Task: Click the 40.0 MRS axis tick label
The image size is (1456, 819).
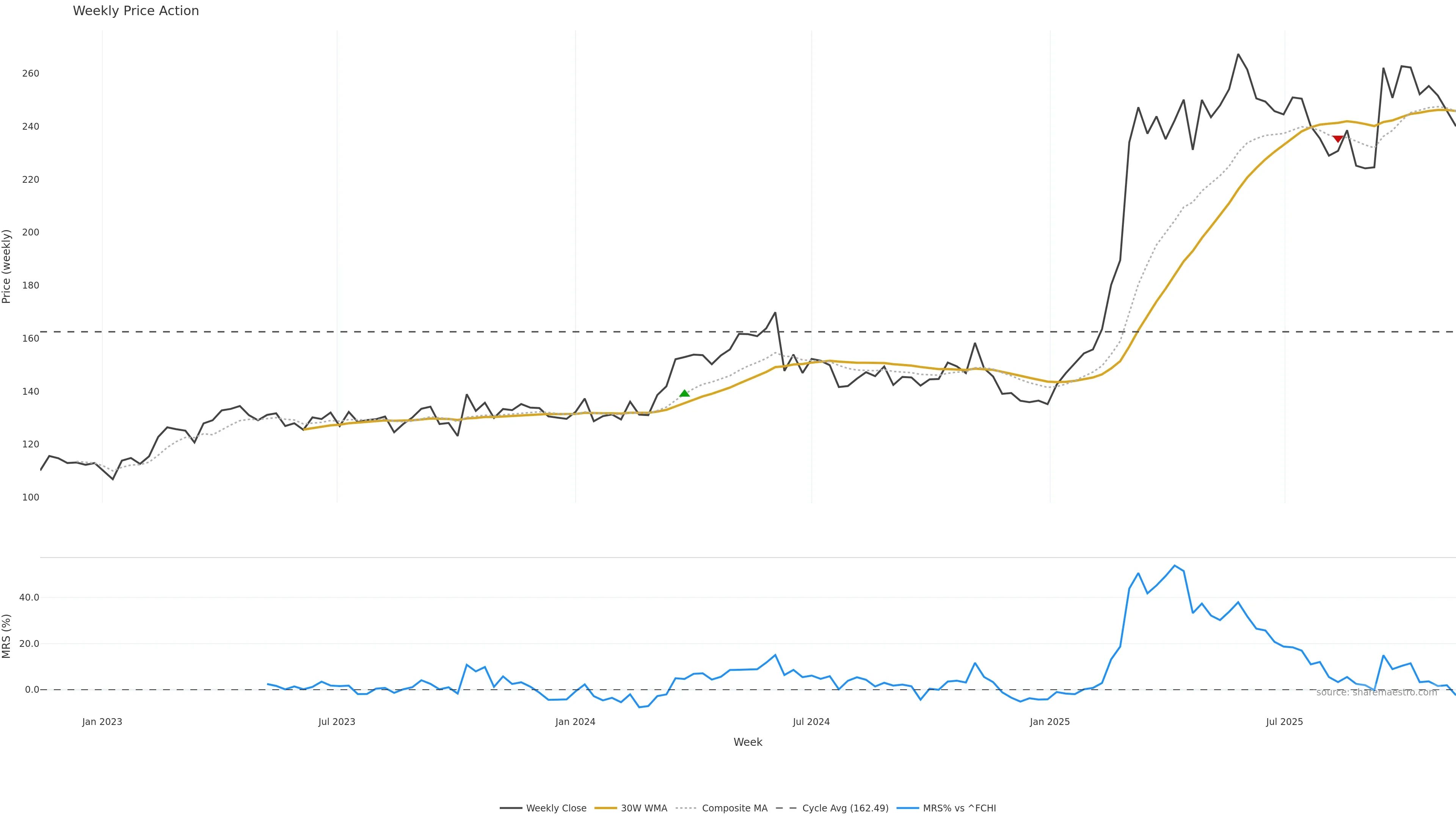Action: click(29, 598)
